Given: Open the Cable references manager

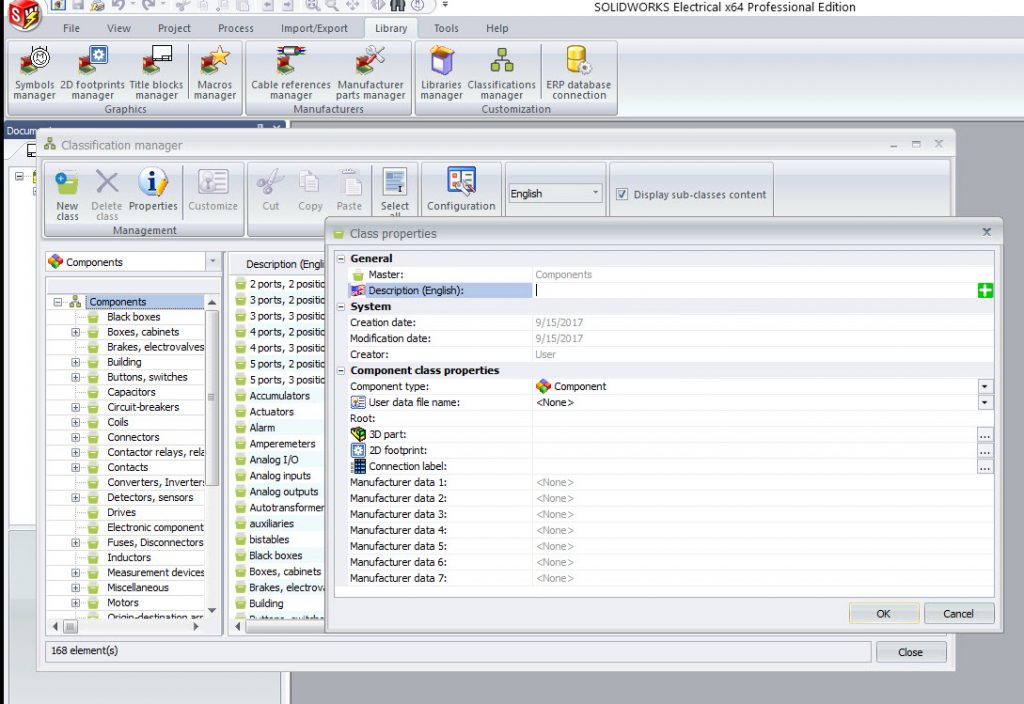Looking at the screenshot, I should (x=291, y=72).
